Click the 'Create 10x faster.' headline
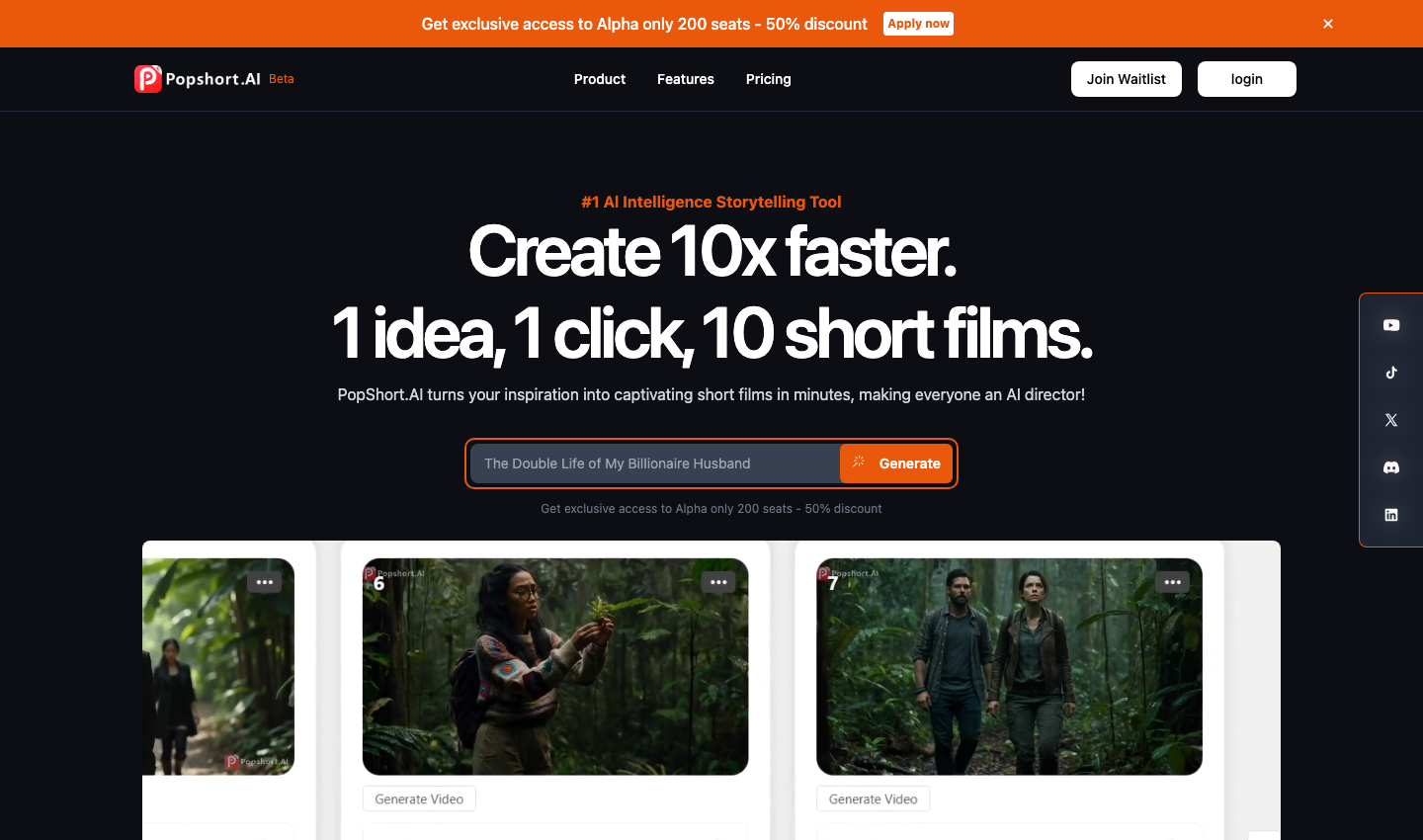Screen dimensions: 1423x840 tap(711, 252)
